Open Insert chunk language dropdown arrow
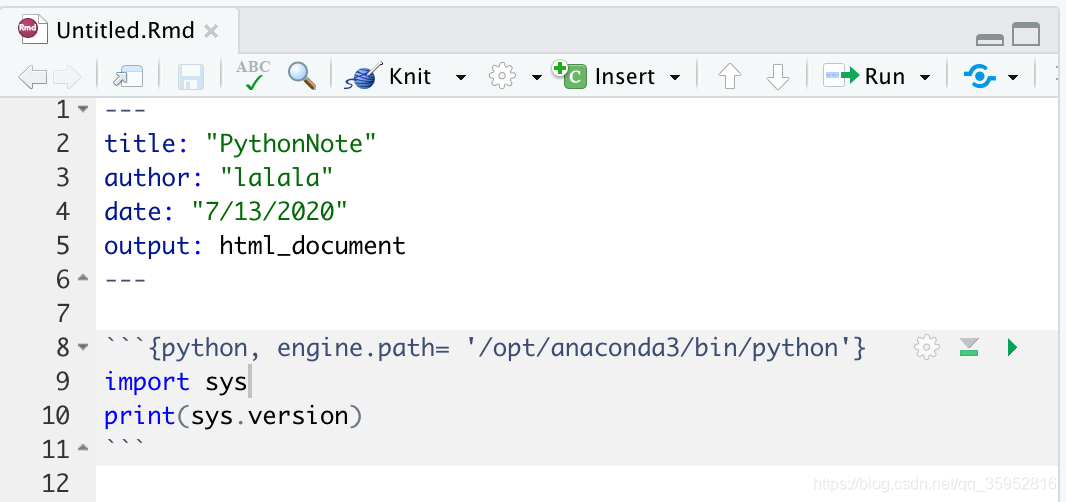Viewport: 1066px width, 502px height. (674, 78)
